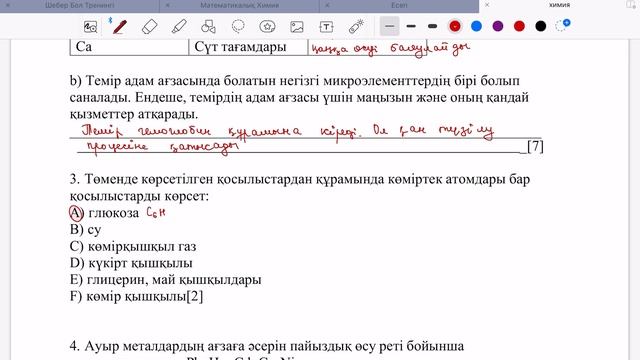Select the handwriting zoom window tool
The image size is (640, 360).
pyautogui.click(x=90, y=27)
